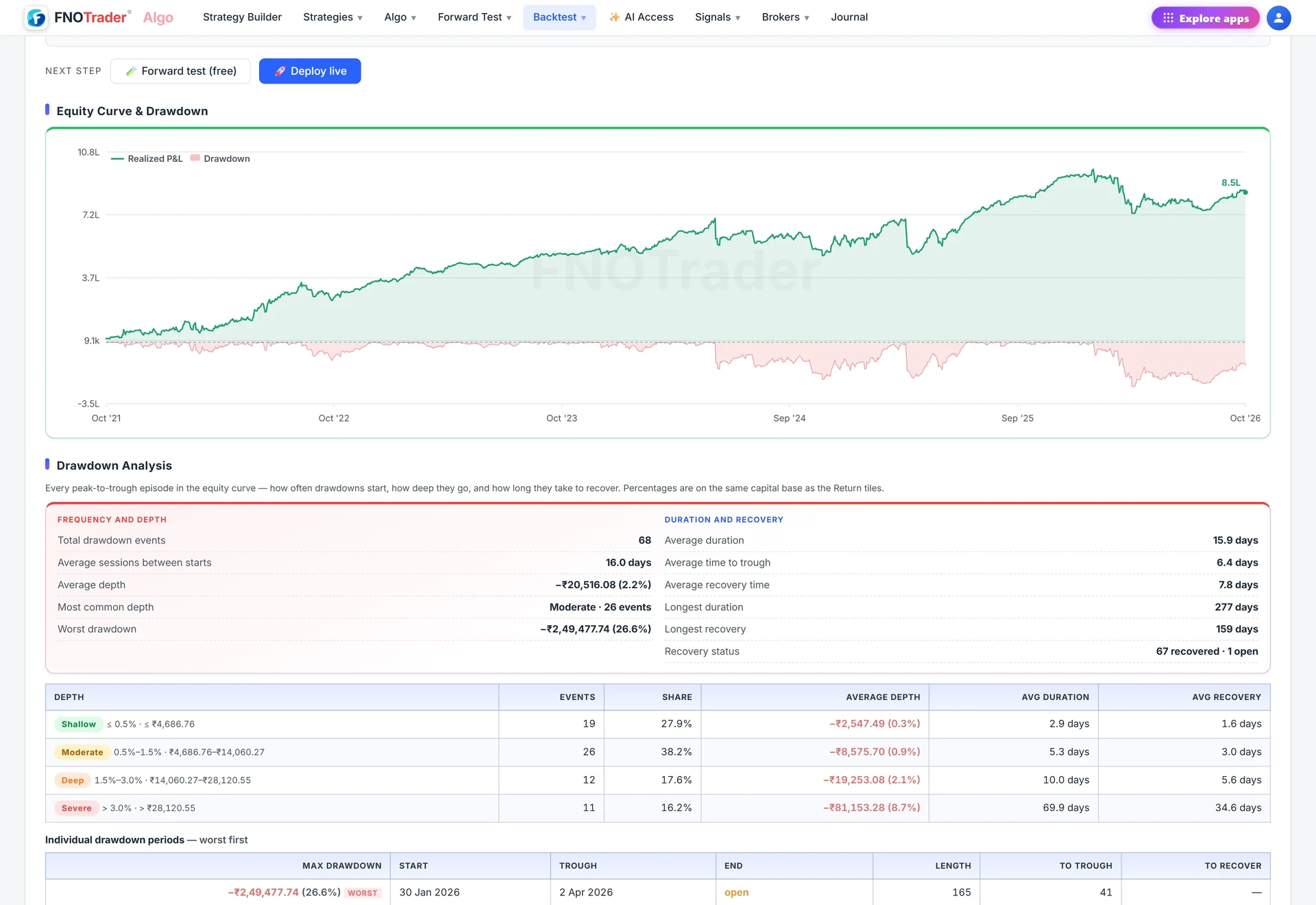The height and width of the screenshot is (905, 1316).
Task: Click the 'Moderate · 26 events' value
Action: point(600,607)
